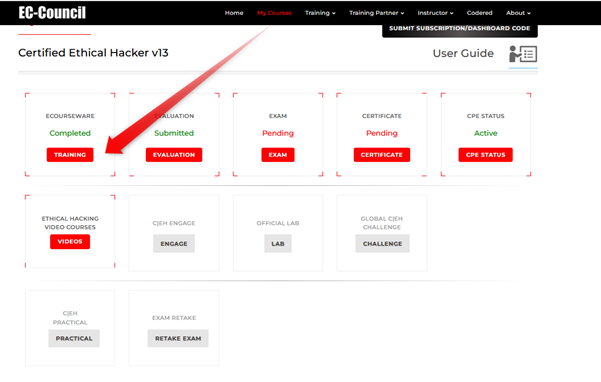Screen dimensions: 601x382
Task: Click the green Completed status text
Action: pyautogui.click(x=70, y=133)
